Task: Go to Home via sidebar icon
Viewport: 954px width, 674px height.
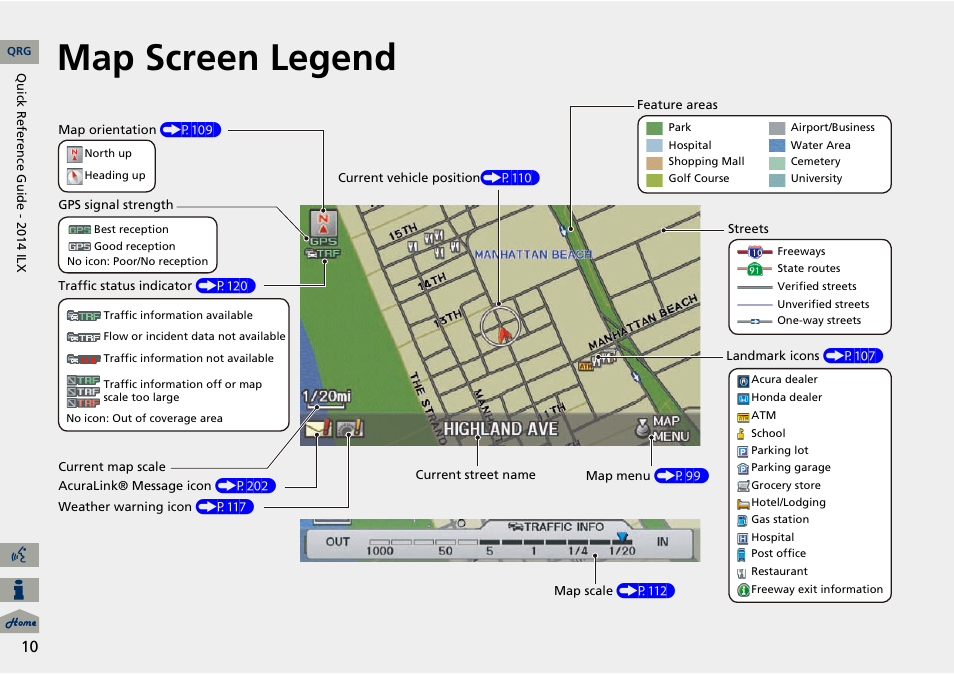Action: pyautogui.click(x=19, y=621)
